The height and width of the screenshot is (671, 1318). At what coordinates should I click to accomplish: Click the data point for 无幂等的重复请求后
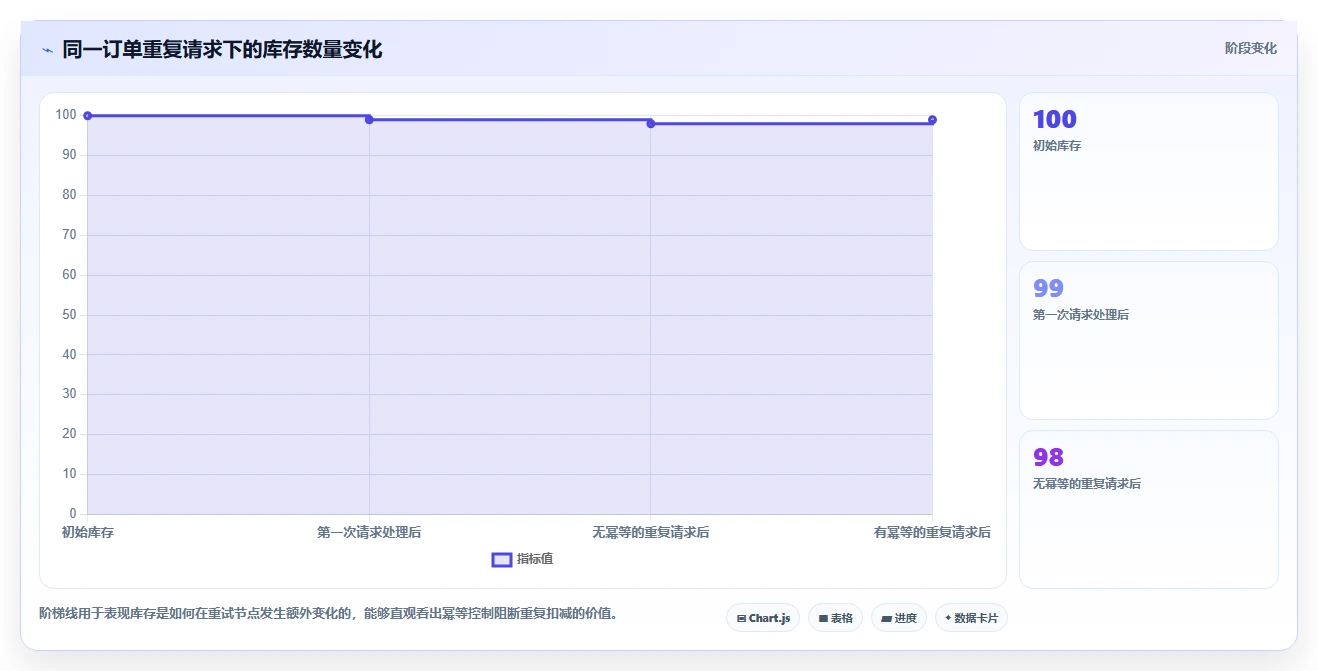click(x=651, y=124)
